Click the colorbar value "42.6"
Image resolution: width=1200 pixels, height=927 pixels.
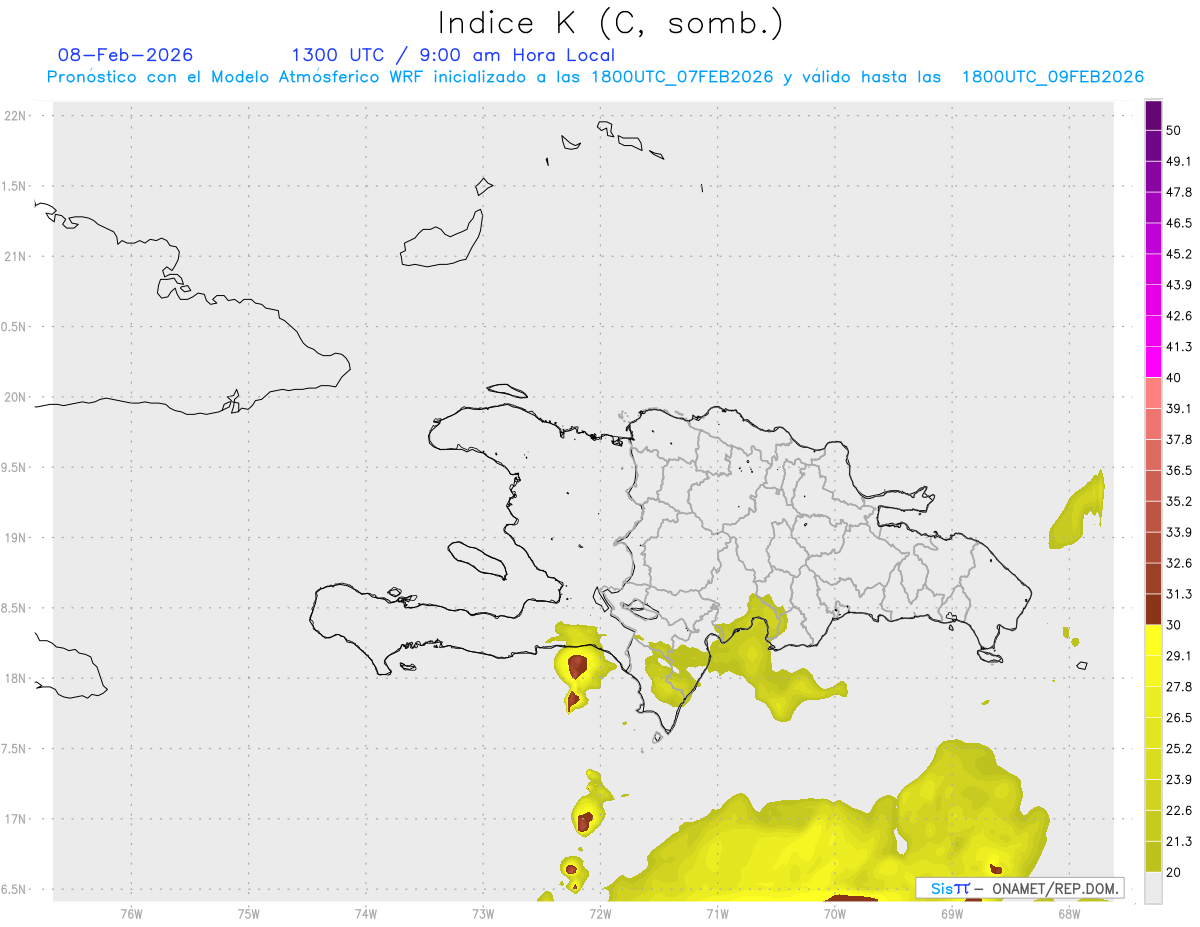pos(1179,316)
